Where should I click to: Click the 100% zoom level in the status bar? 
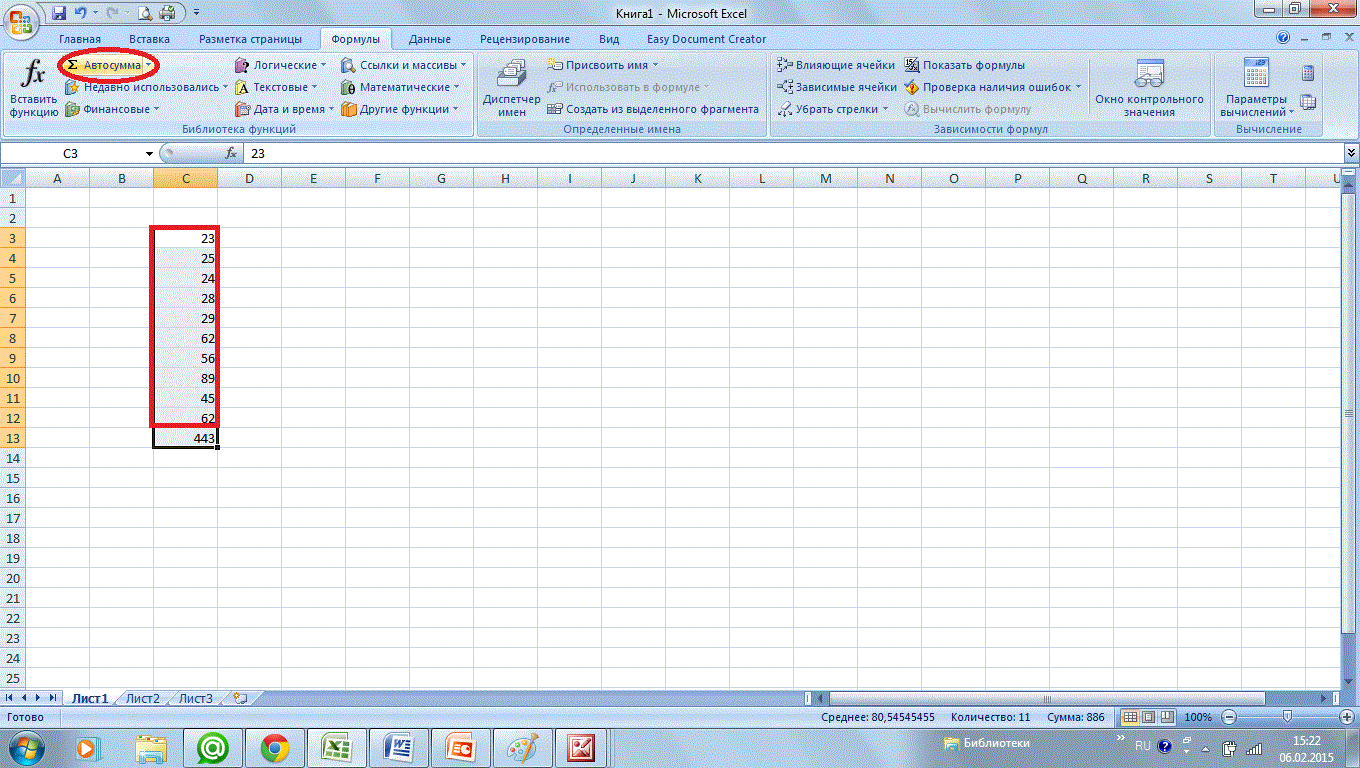tap(1197, 717)
